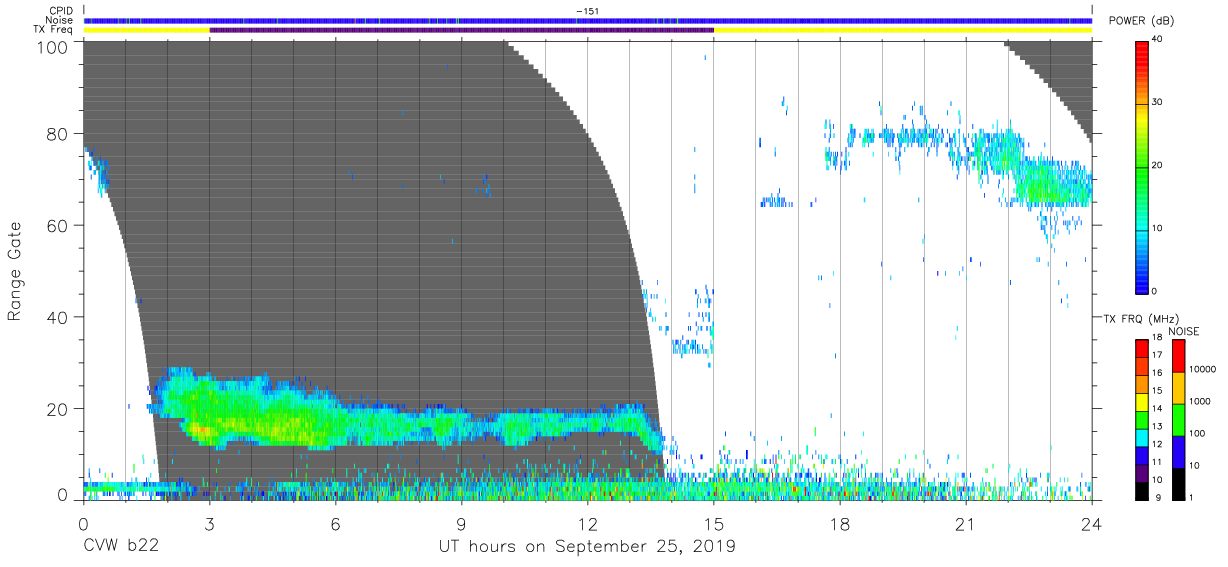Viewport: 1228px width, 567px height.
Task: Click the NOISE legend title
Action: pos(1184,331)
